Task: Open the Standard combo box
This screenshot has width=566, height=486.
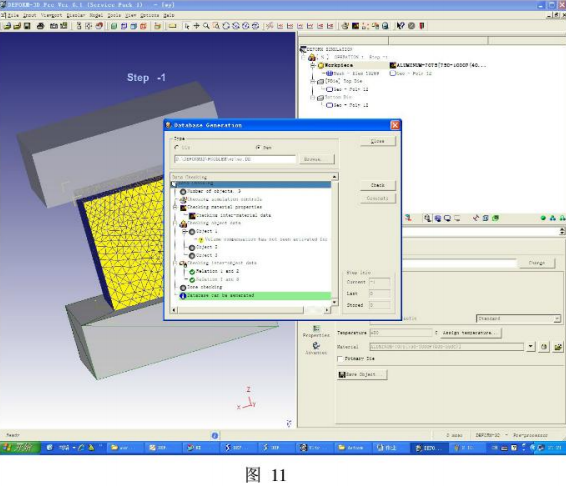Action: [x=518, y=318]
